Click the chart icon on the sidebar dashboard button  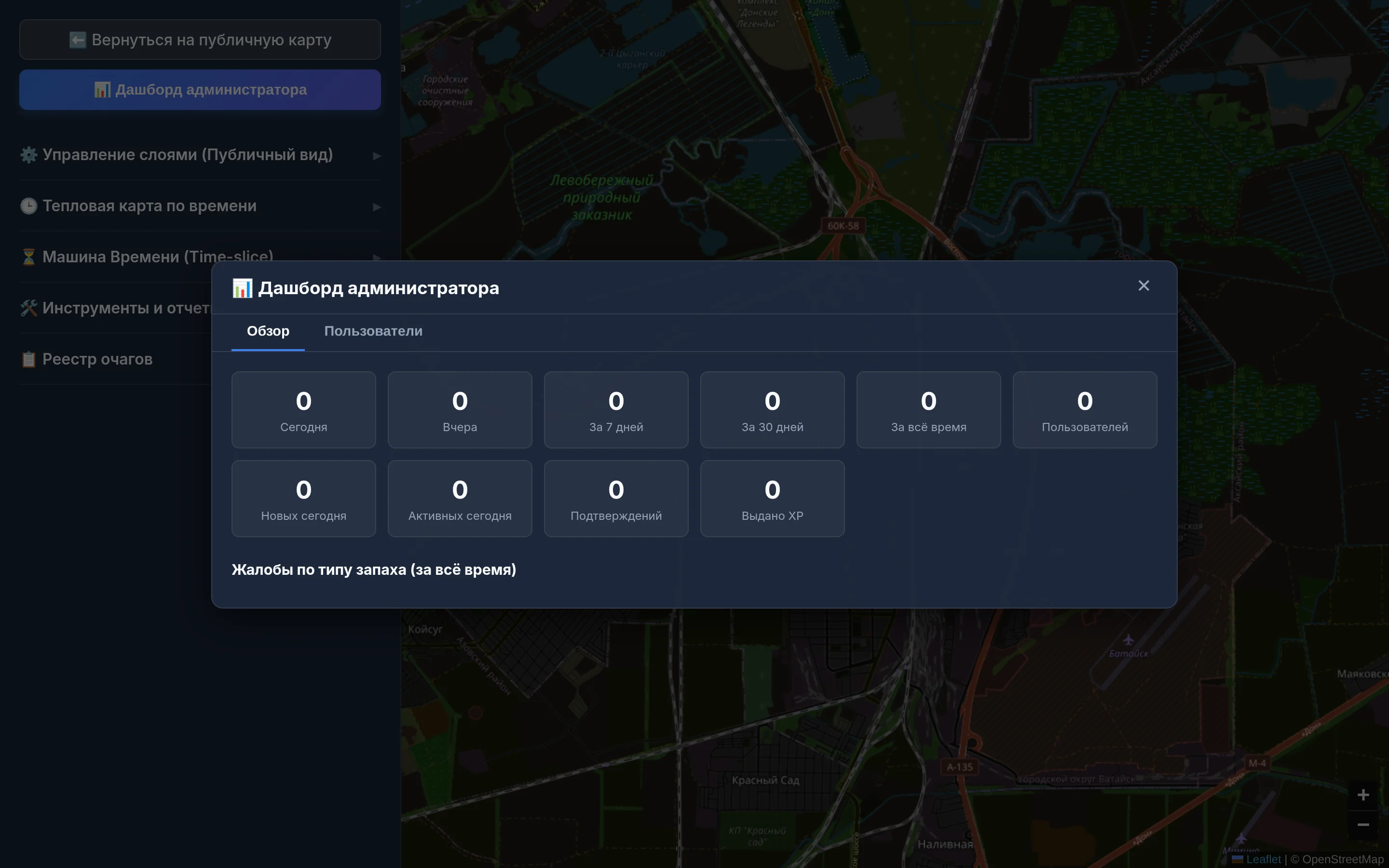click(x=102, y=90)
